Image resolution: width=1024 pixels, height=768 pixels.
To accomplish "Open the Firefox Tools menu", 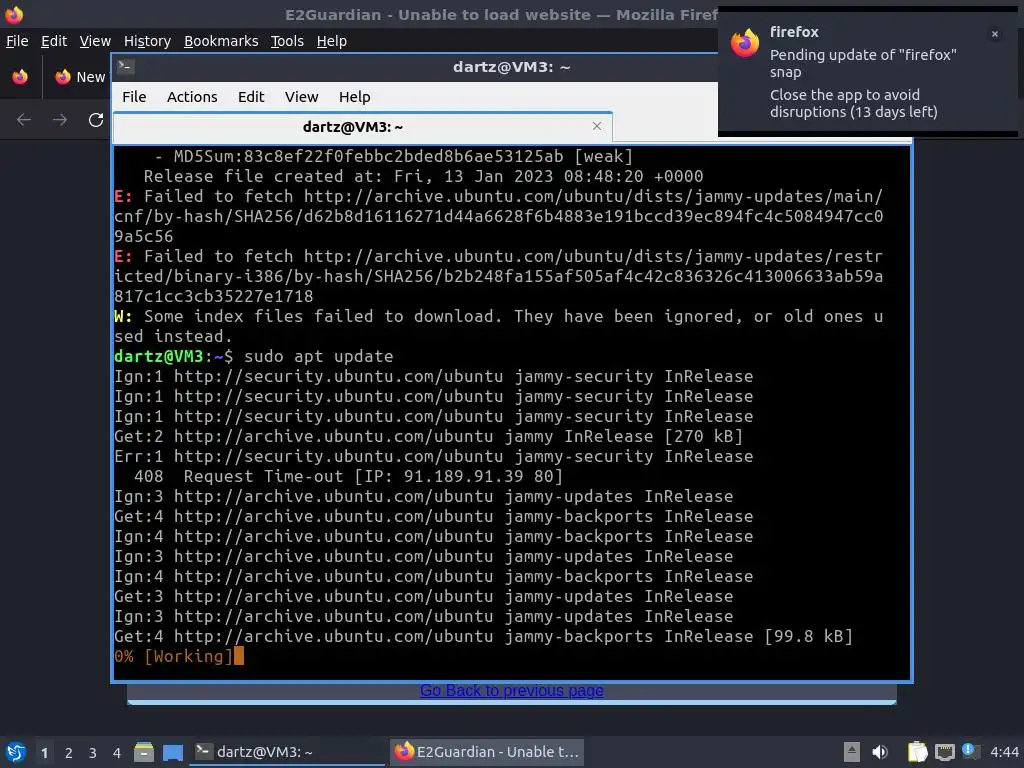I will [287, 41].
